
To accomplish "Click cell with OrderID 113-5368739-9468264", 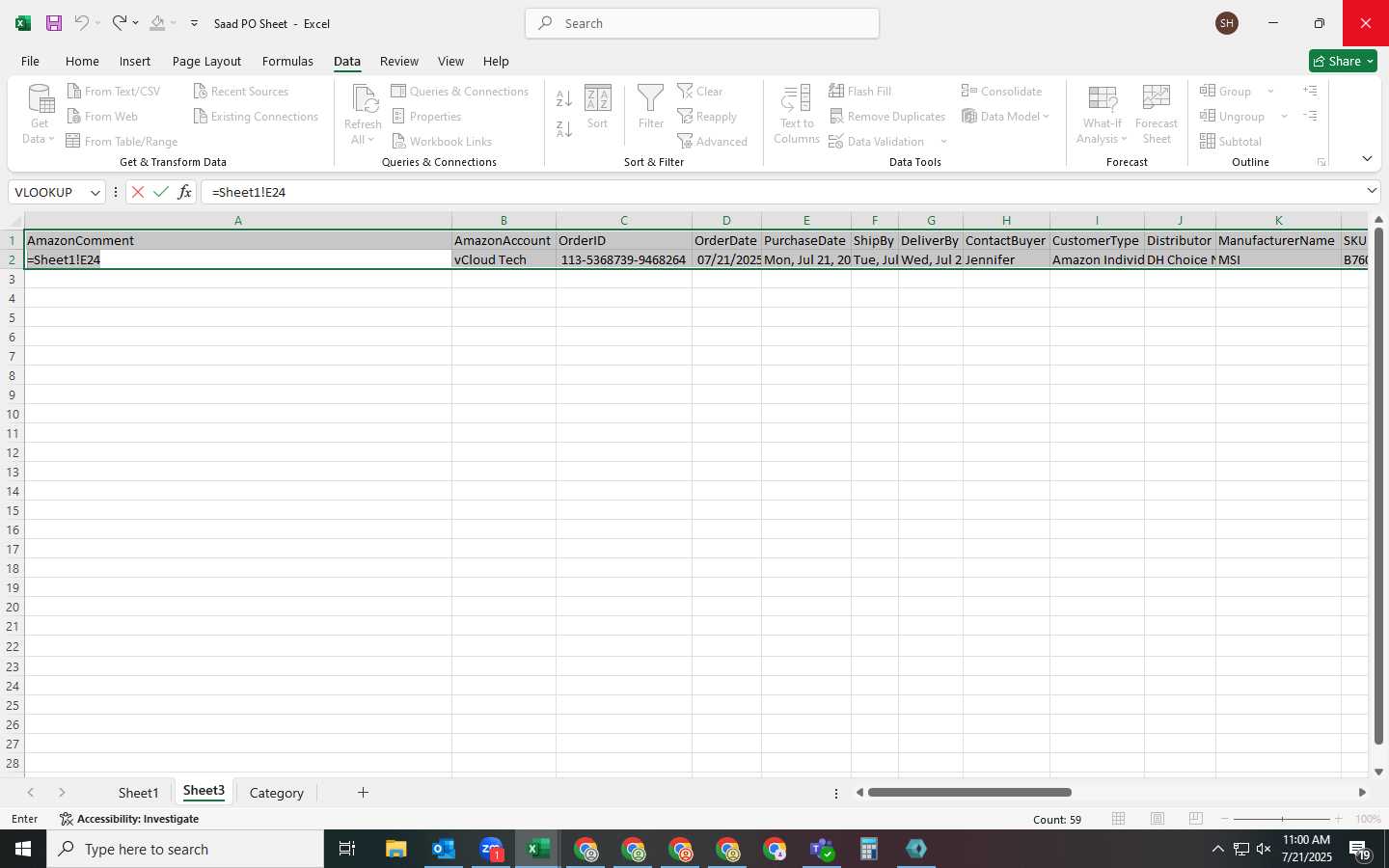I will click(624, 259).
